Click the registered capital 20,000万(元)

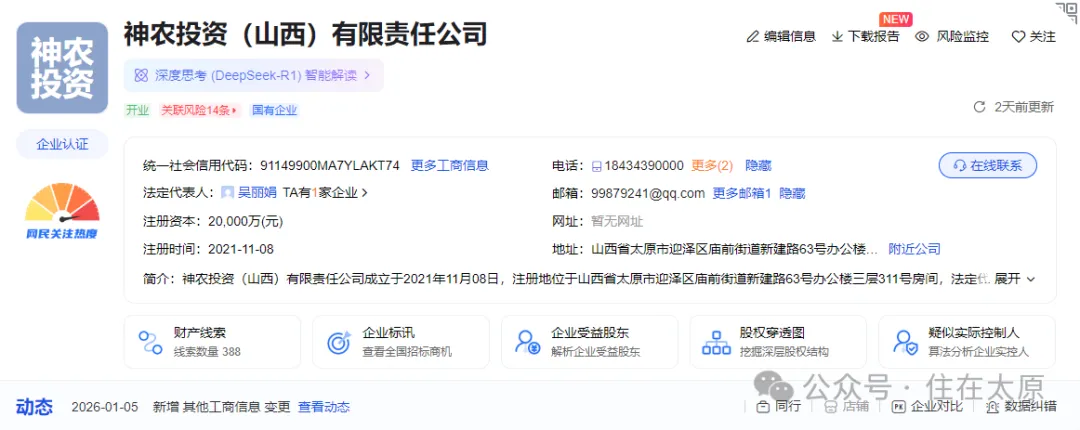click(x=245, y=221)
